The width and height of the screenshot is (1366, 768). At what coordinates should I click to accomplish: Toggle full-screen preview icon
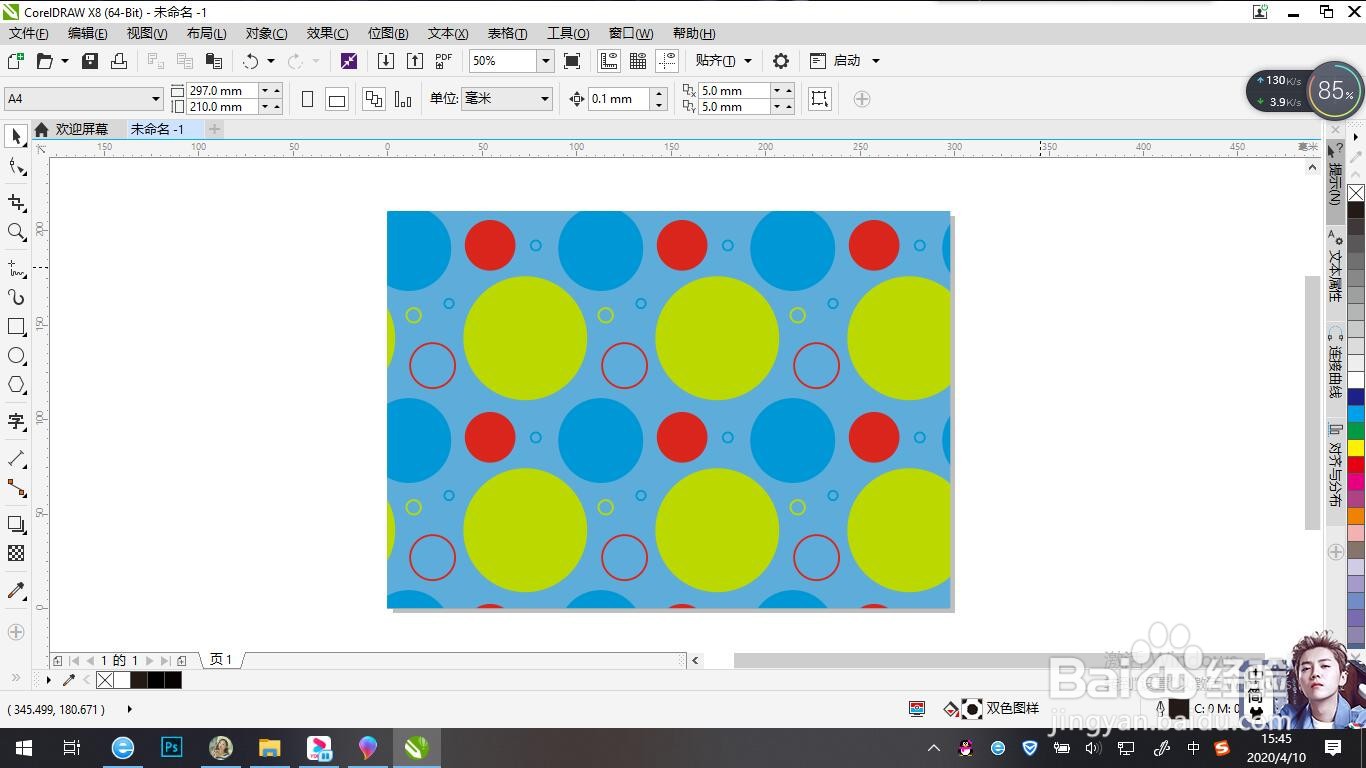click(x=572, y=61)
